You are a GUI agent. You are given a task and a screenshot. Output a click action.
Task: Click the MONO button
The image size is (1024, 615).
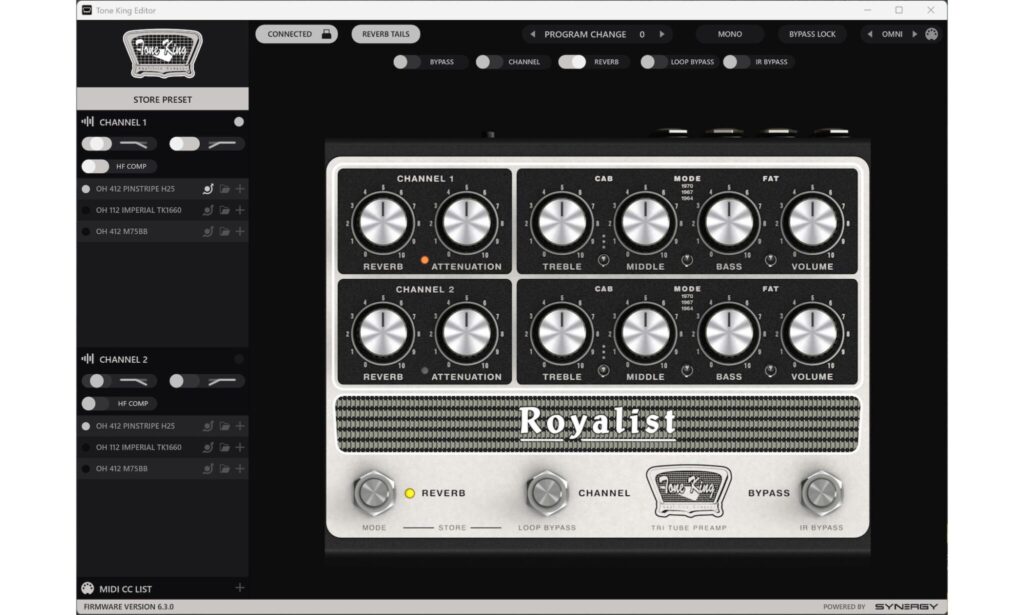[x=729, y=32]
